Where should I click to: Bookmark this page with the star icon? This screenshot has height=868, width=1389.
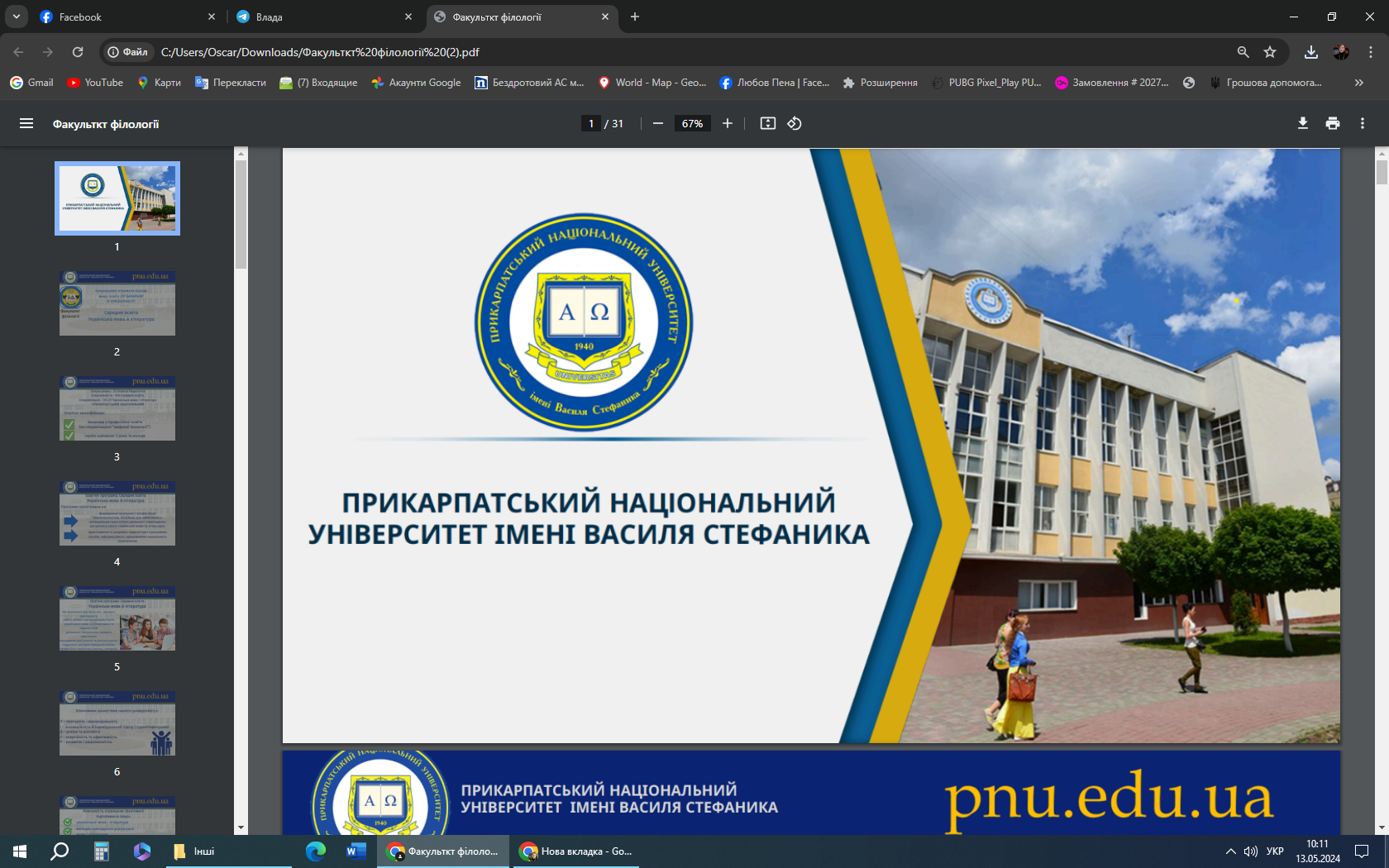click(x=1270, y=52)
